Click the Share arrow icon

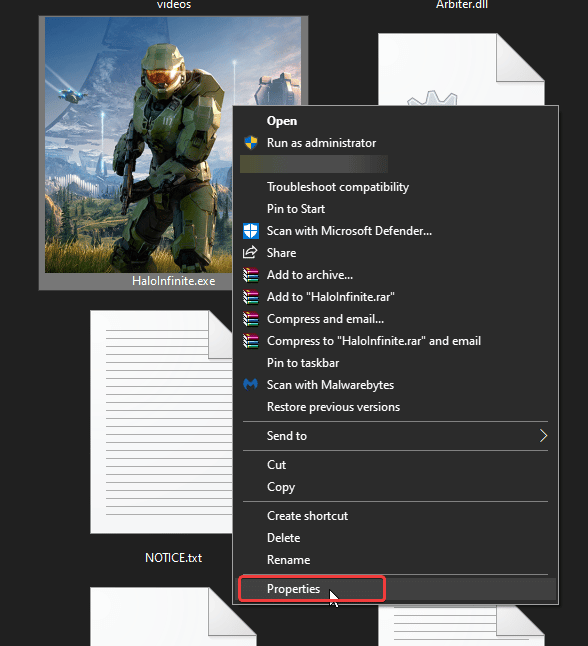pyautogui.click(x=250, y=253)
